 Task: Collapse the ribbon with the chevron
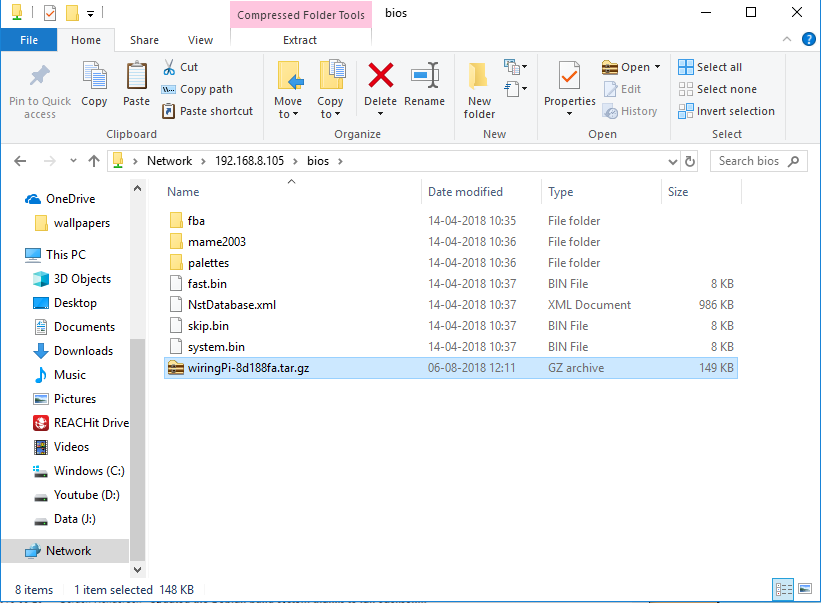pos(787,39)
